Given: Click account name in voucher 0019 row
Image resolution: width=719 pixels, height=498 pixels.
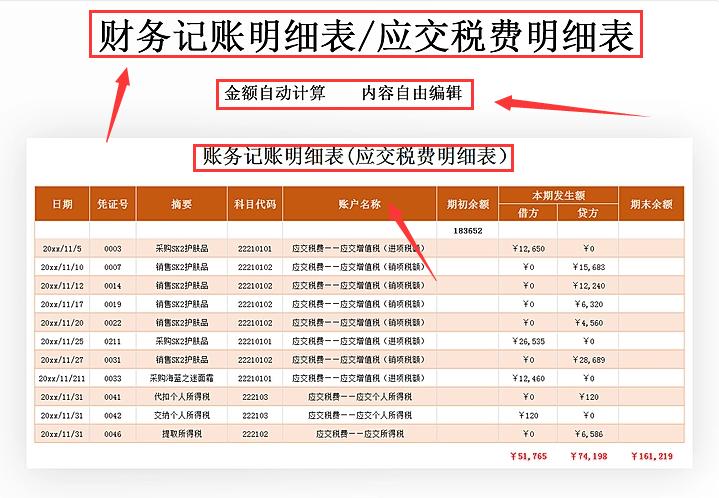Looking at the screenshot, I should (x=359, y=304).
